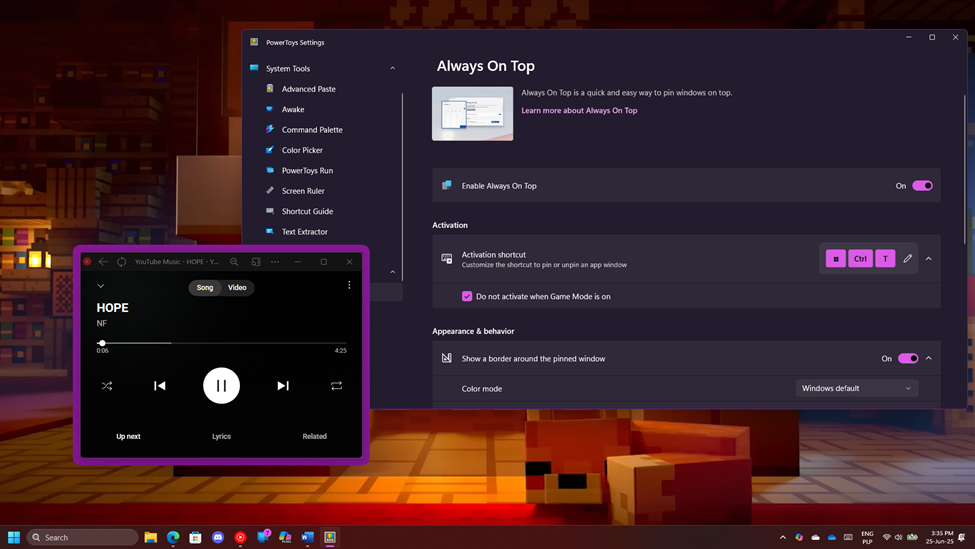Viewport: 975px width, 549px height.
Task: Click the zoom magnifier in YouTube Music title bar
Action: coord(234,262)
